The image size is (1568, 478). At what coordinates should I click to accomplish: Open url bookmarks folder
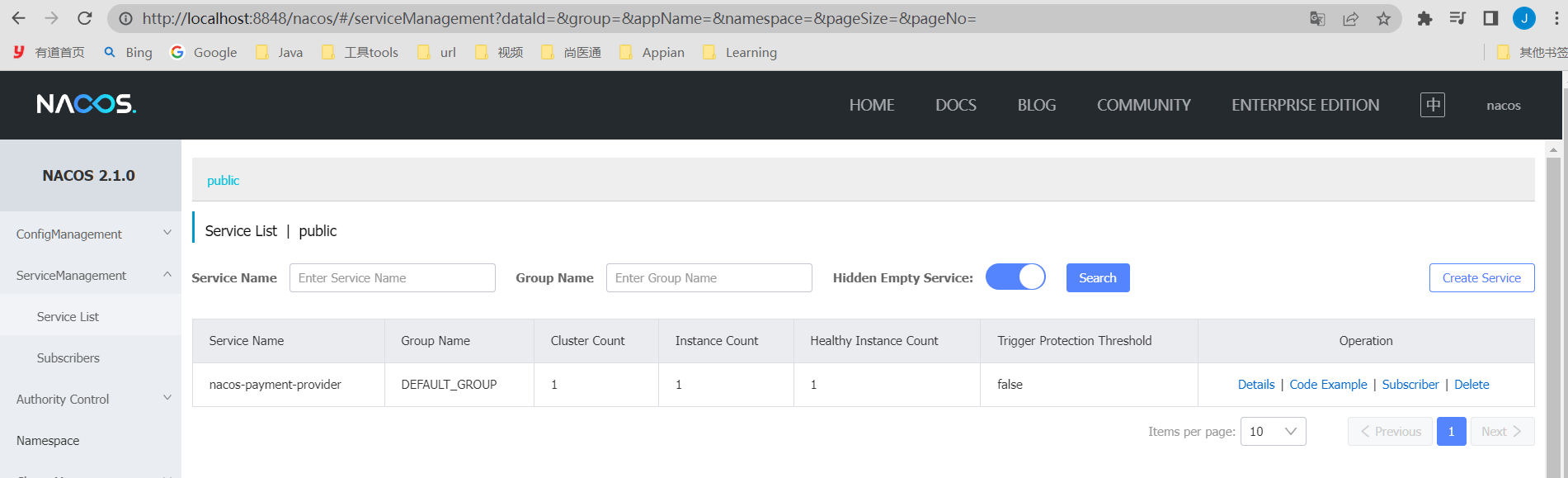[x=436, y=52]
